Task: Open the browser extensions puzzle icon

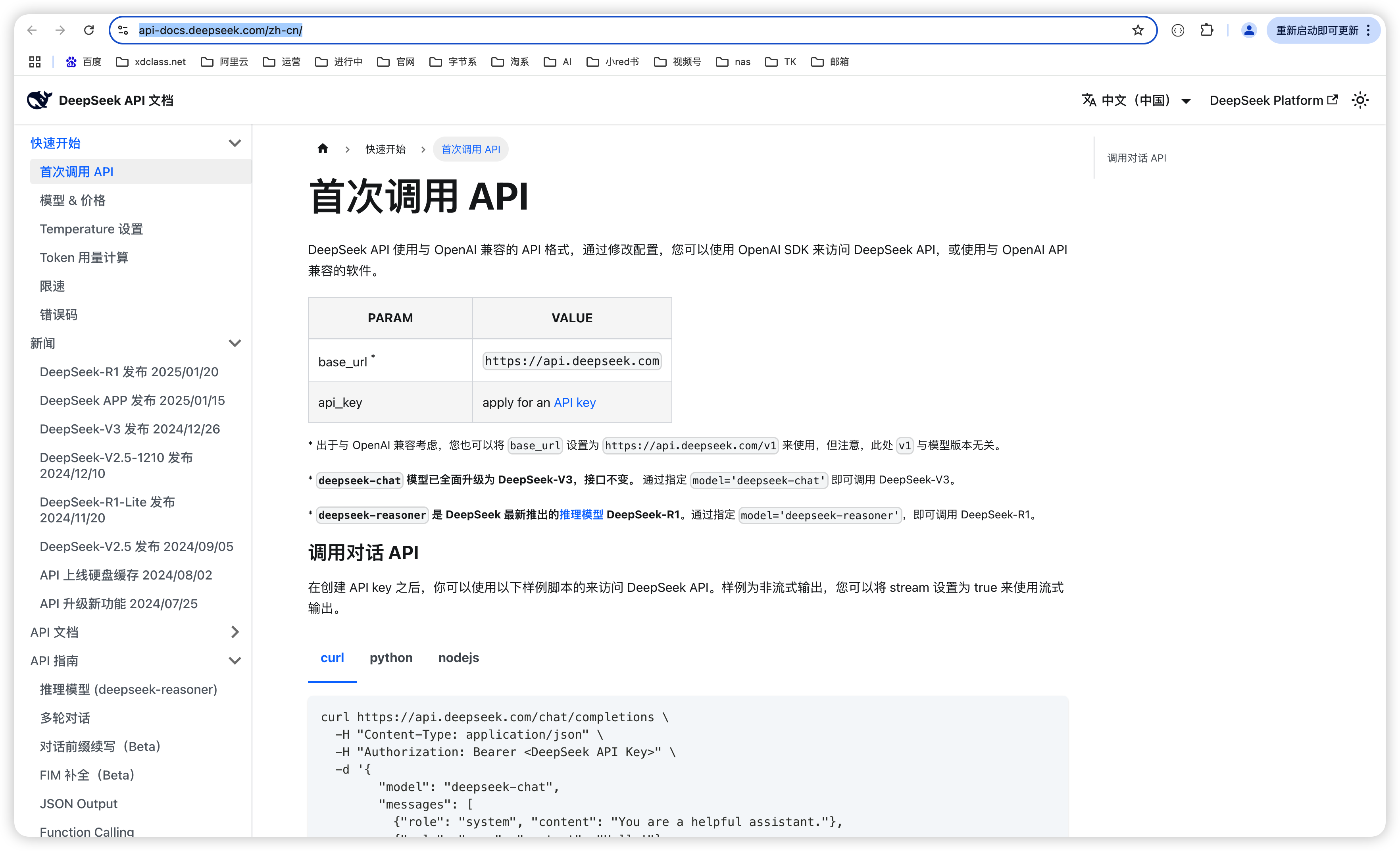Action: point(1207,30)
